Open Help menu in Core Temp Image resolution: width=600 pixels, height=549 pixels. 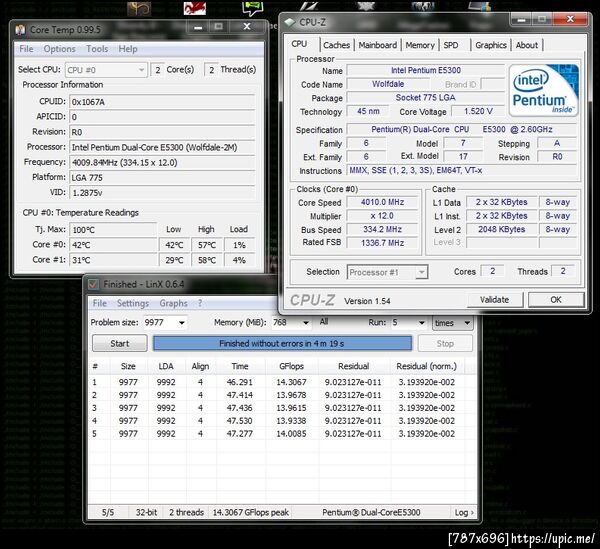(128, 49)
